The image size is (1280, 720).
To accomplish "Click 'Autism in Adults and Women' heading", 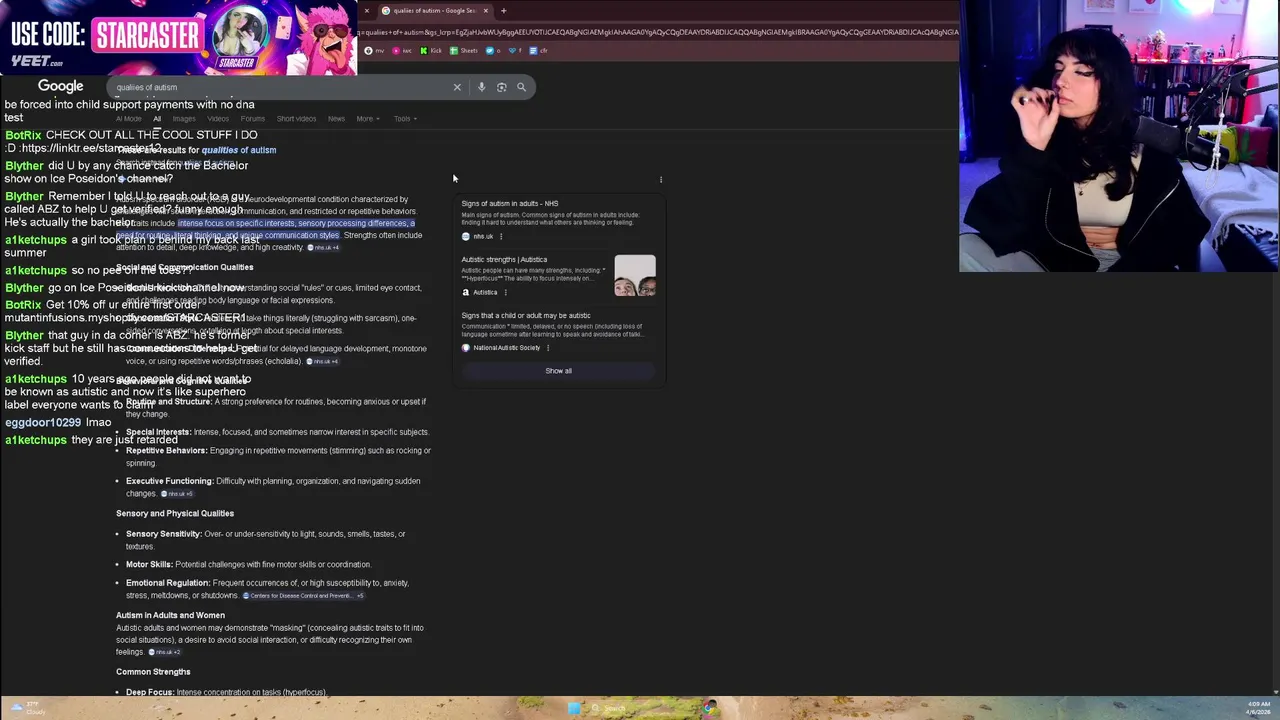I will point(170,616).
